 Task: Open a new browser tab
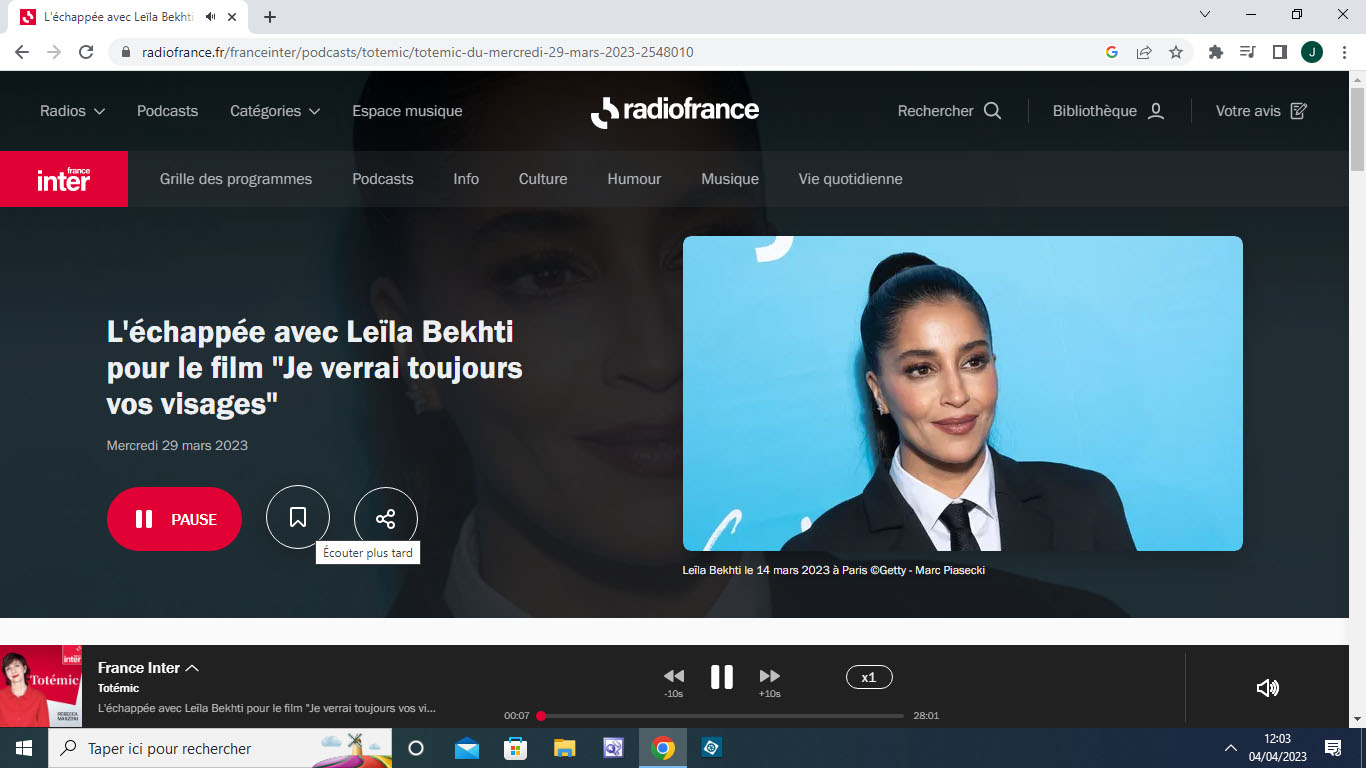(x=270, y=17)
